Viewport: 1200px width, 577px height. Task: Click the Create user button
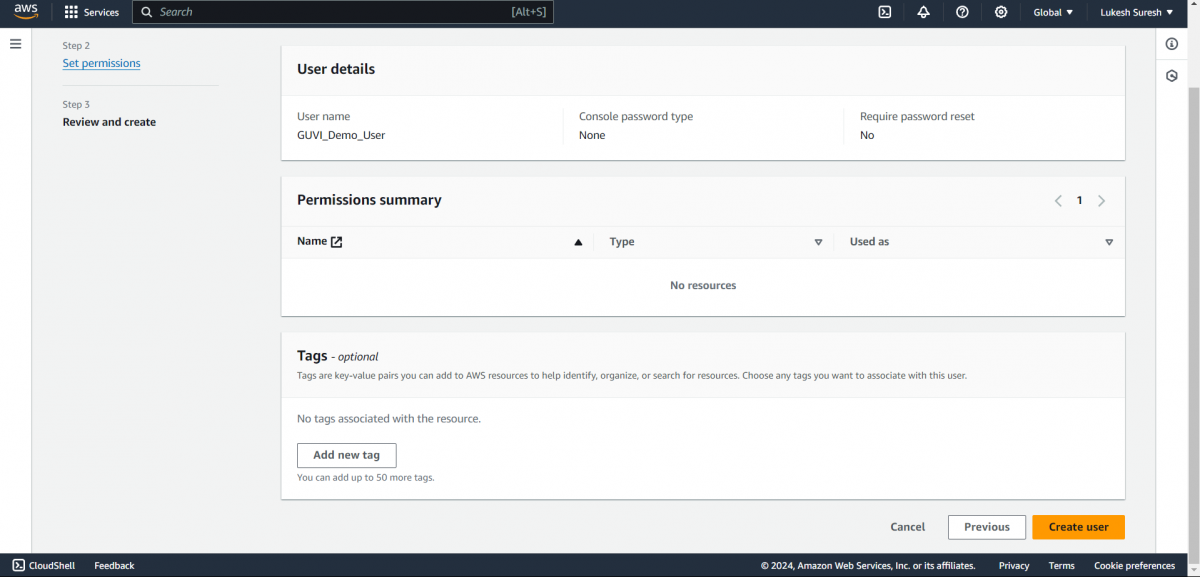[x=1078, y=527]
